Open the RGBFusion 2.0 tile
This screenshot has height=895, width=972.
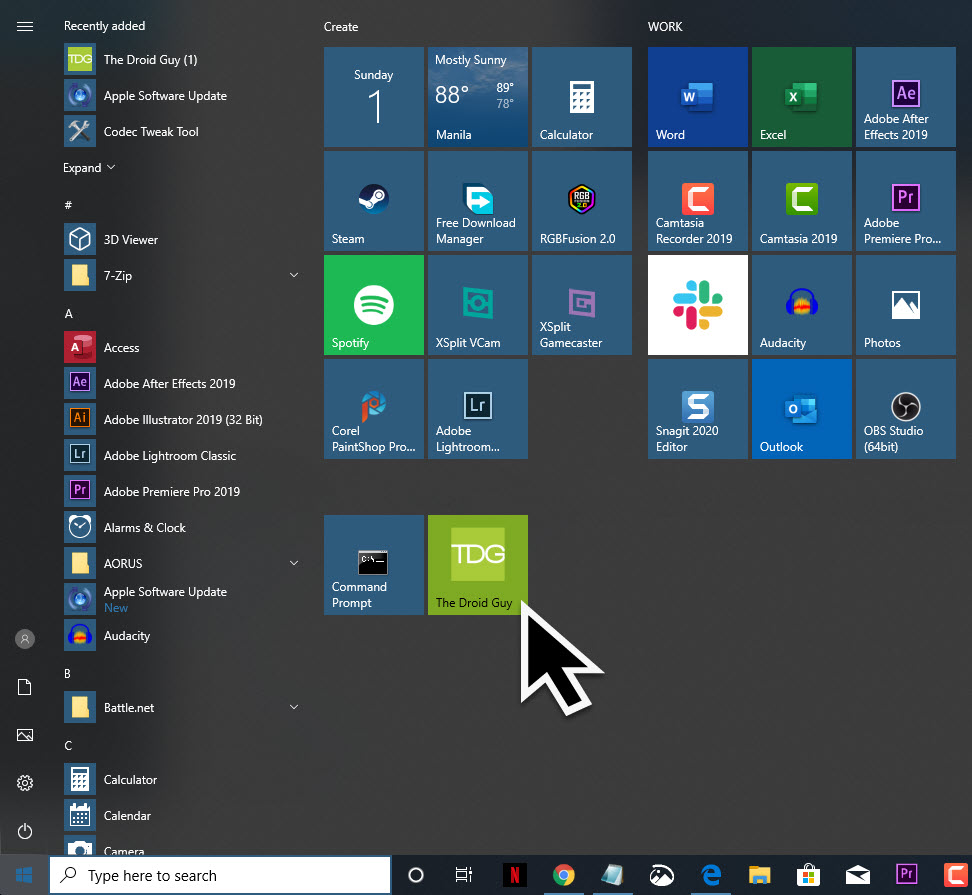(x=582, y=201)
